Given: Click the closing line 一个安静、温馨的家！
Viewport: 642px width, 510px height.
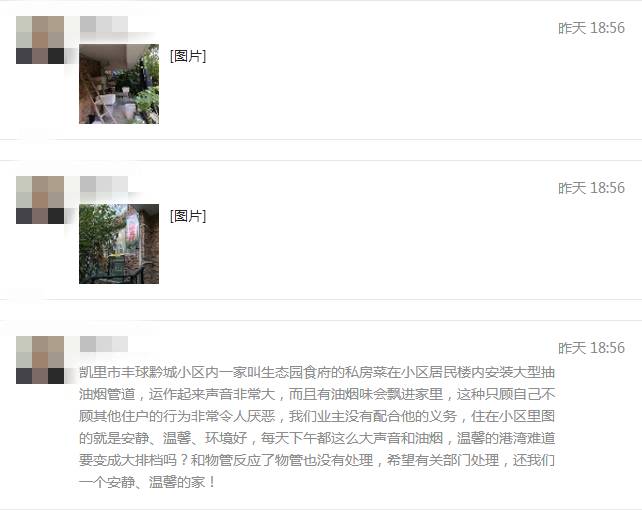Looking at the screenshot, I should click(148, 482).
